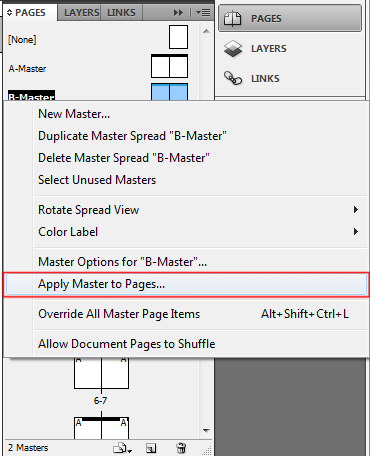The image size is (370, 456).
Task: Switch to the Layers tab
Action: click(81, 13)
